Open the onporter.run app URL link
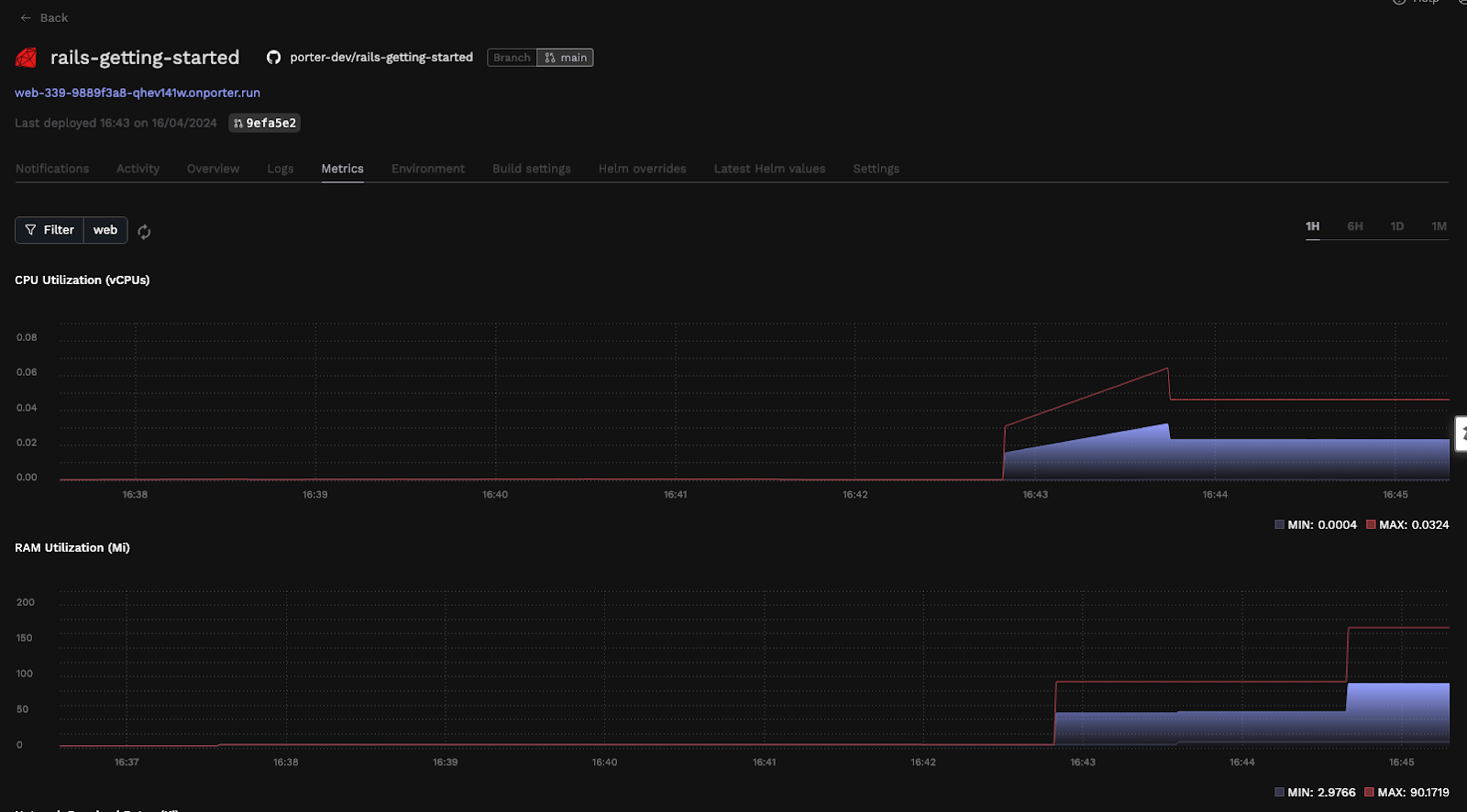Image resolution: width=1467 pixels, height=812 pixels. pyautogui.click(x=138, y=93)
